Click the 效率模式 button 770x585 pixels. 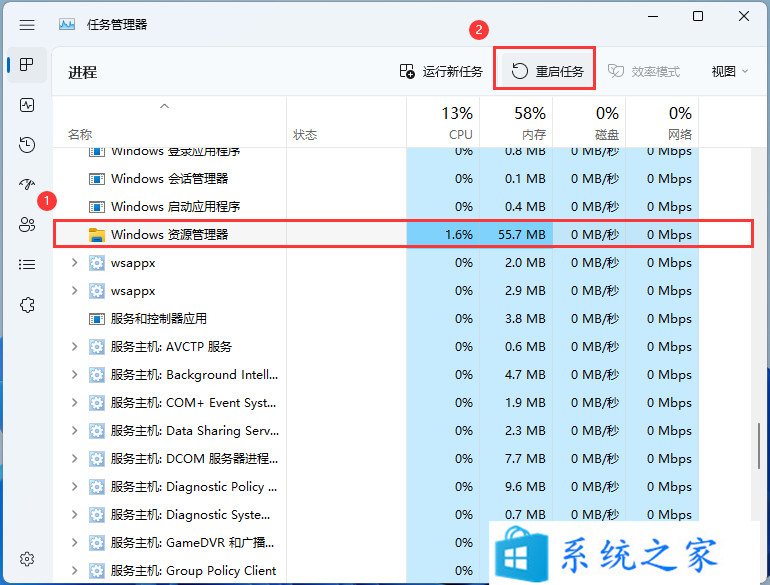(644, 72)
